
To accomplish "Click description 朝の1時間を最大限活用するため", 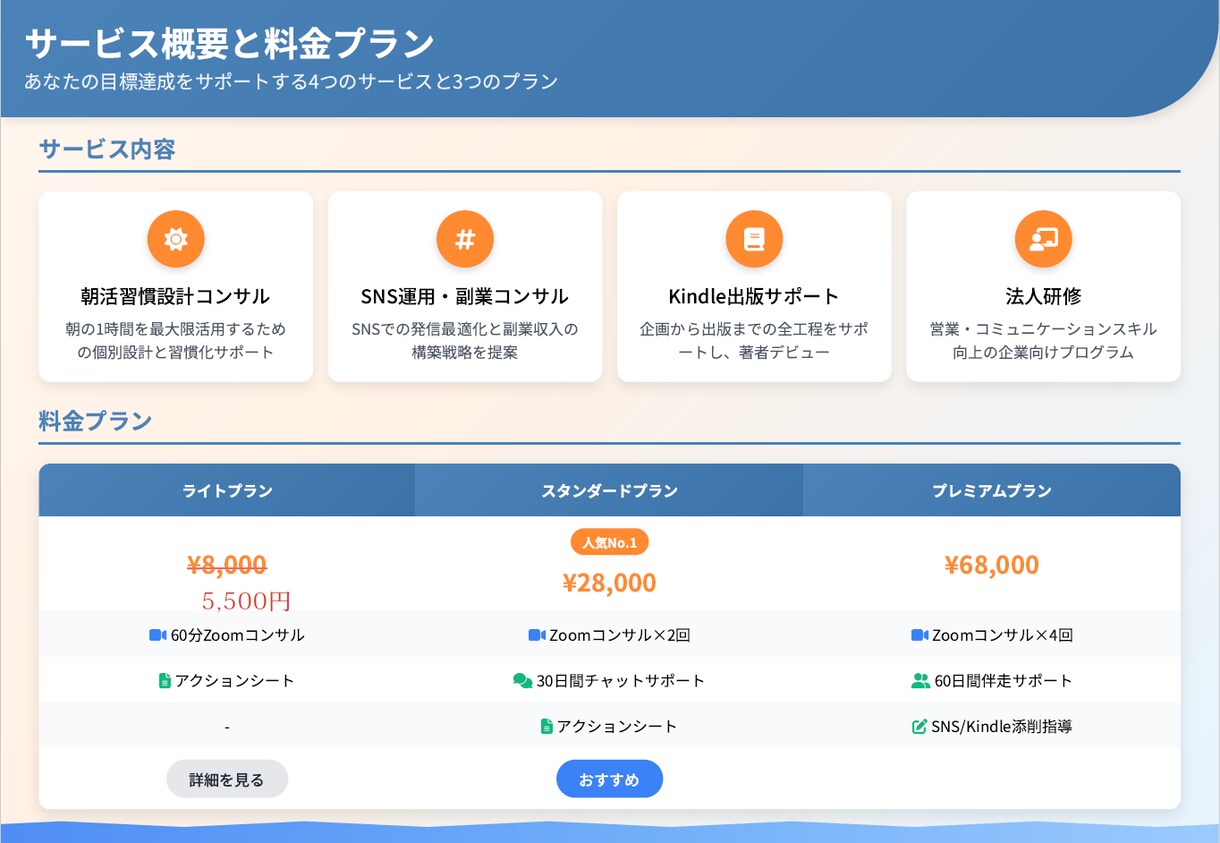I will click(176, 329).
